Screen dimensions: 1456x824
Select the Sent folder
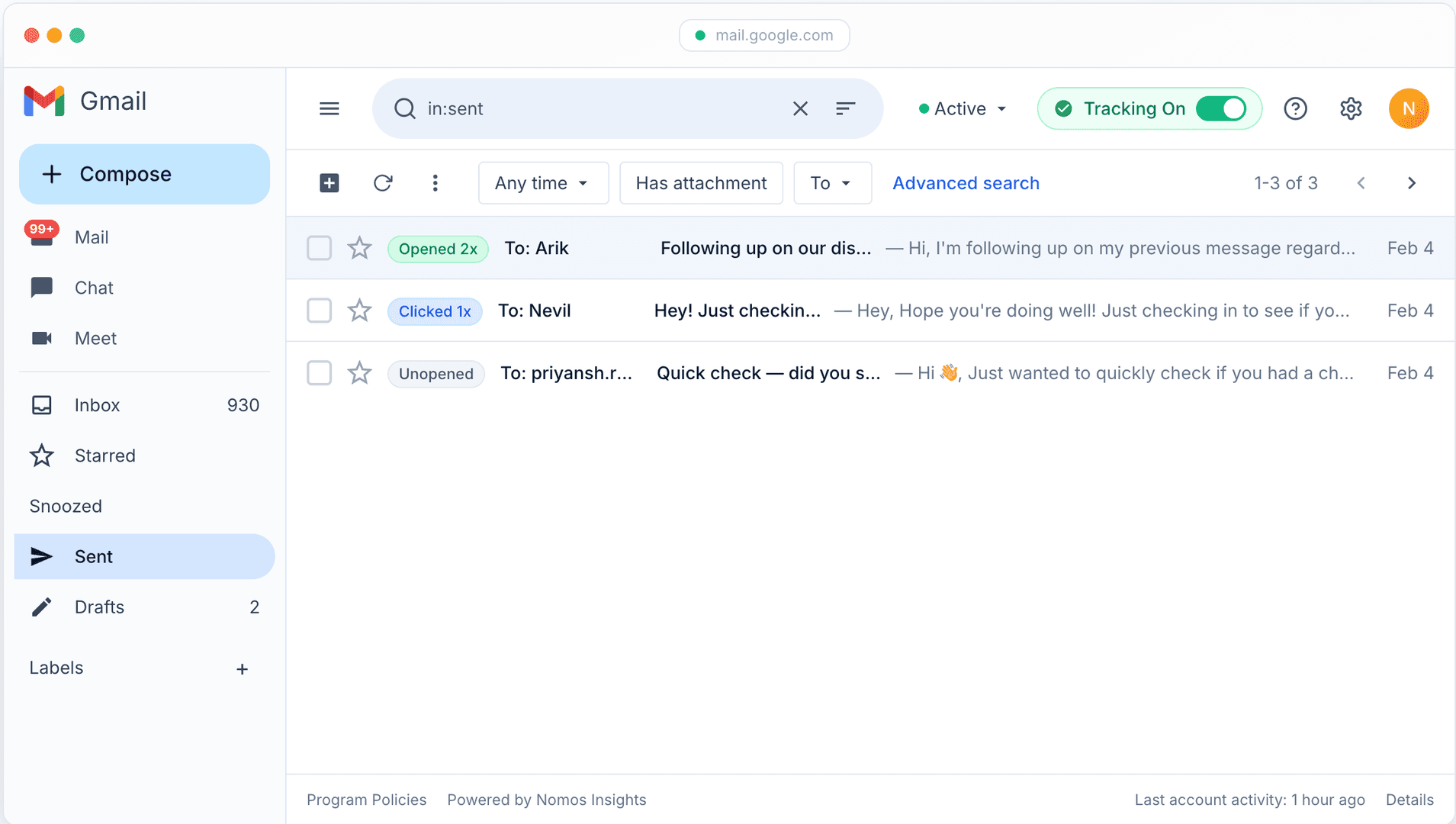tap(93, 556)
